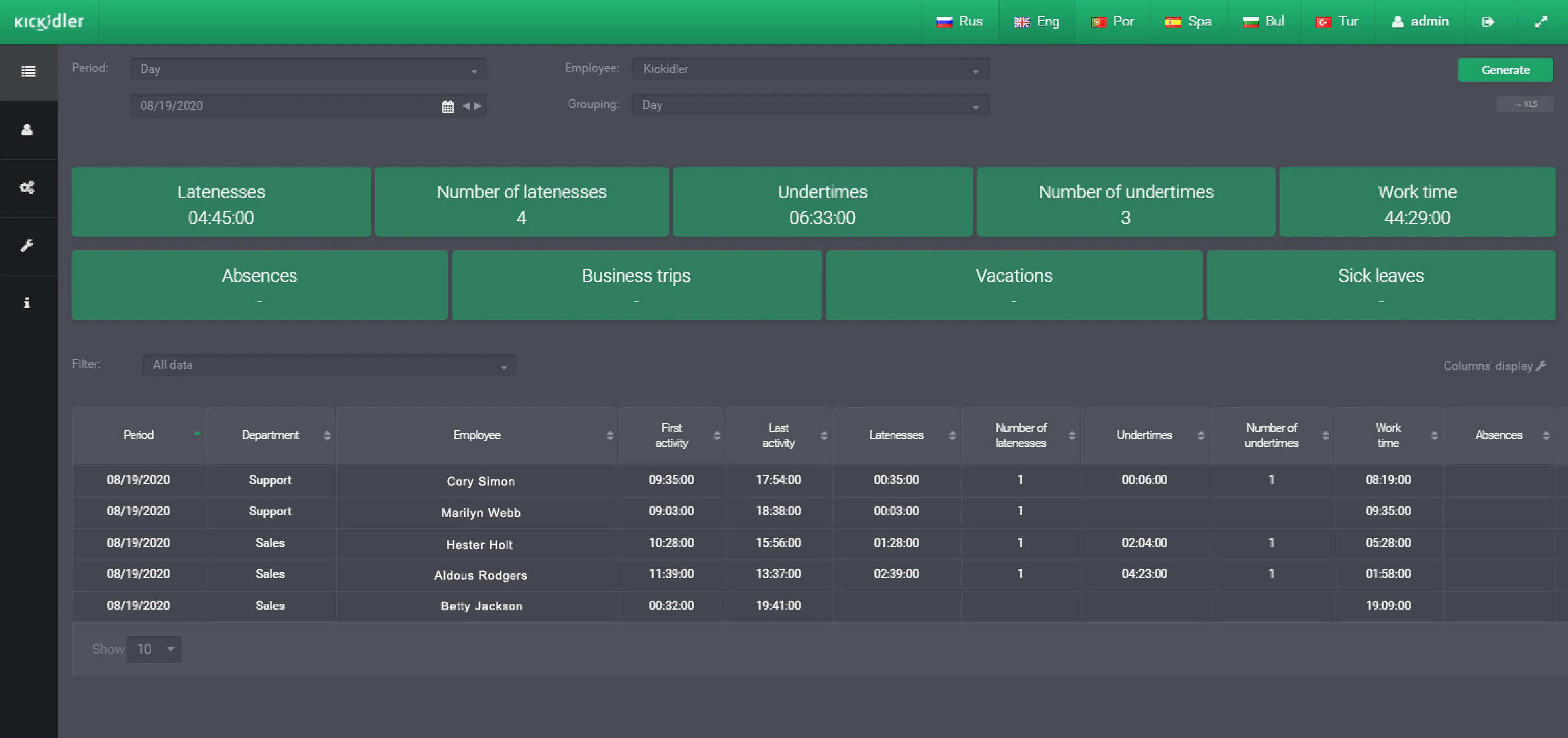
Task: Go to the next day arrow
Action: click(x=478, y=106)
